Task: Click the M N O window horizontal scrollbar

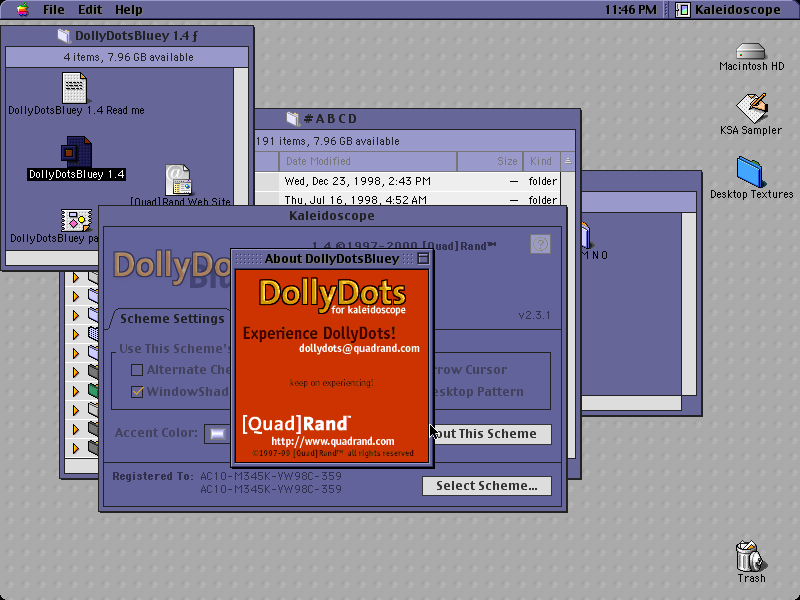Action: [x=632, y=403]
